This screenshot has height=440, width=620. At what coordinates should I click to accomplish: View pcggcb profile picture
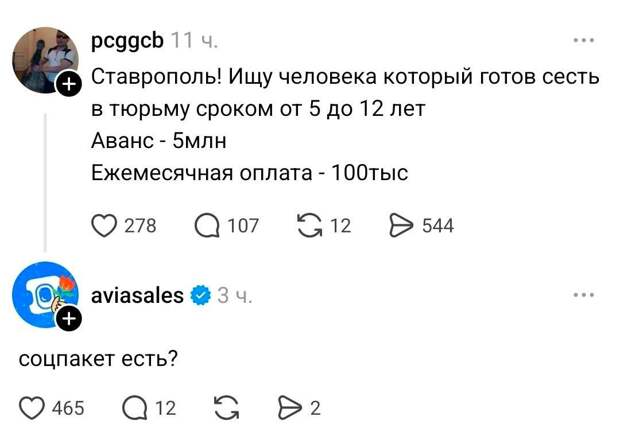tap(44, 60)
